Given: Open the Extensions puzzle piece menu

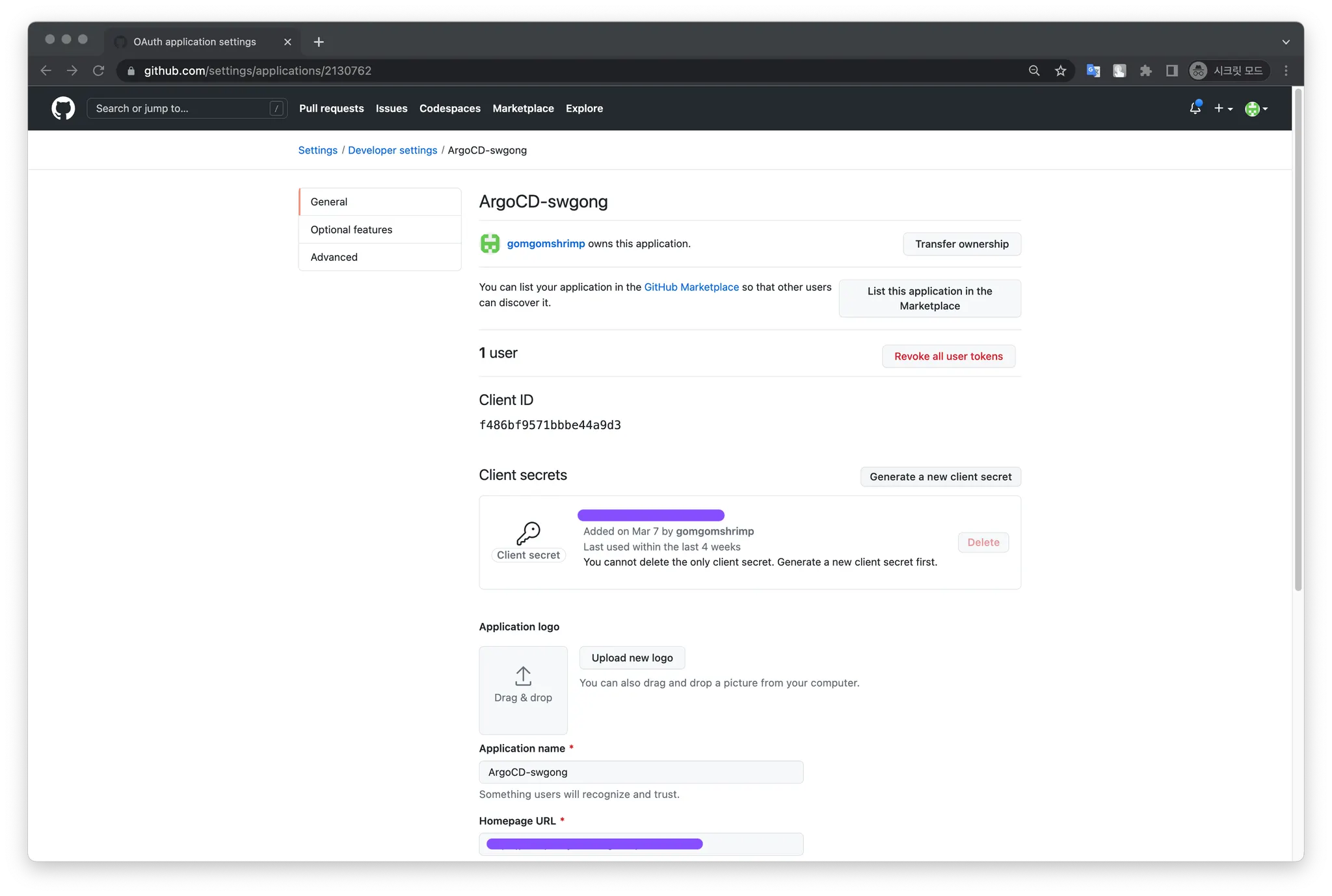Looking at the screenshot, I should click(x=1146, y=71).
